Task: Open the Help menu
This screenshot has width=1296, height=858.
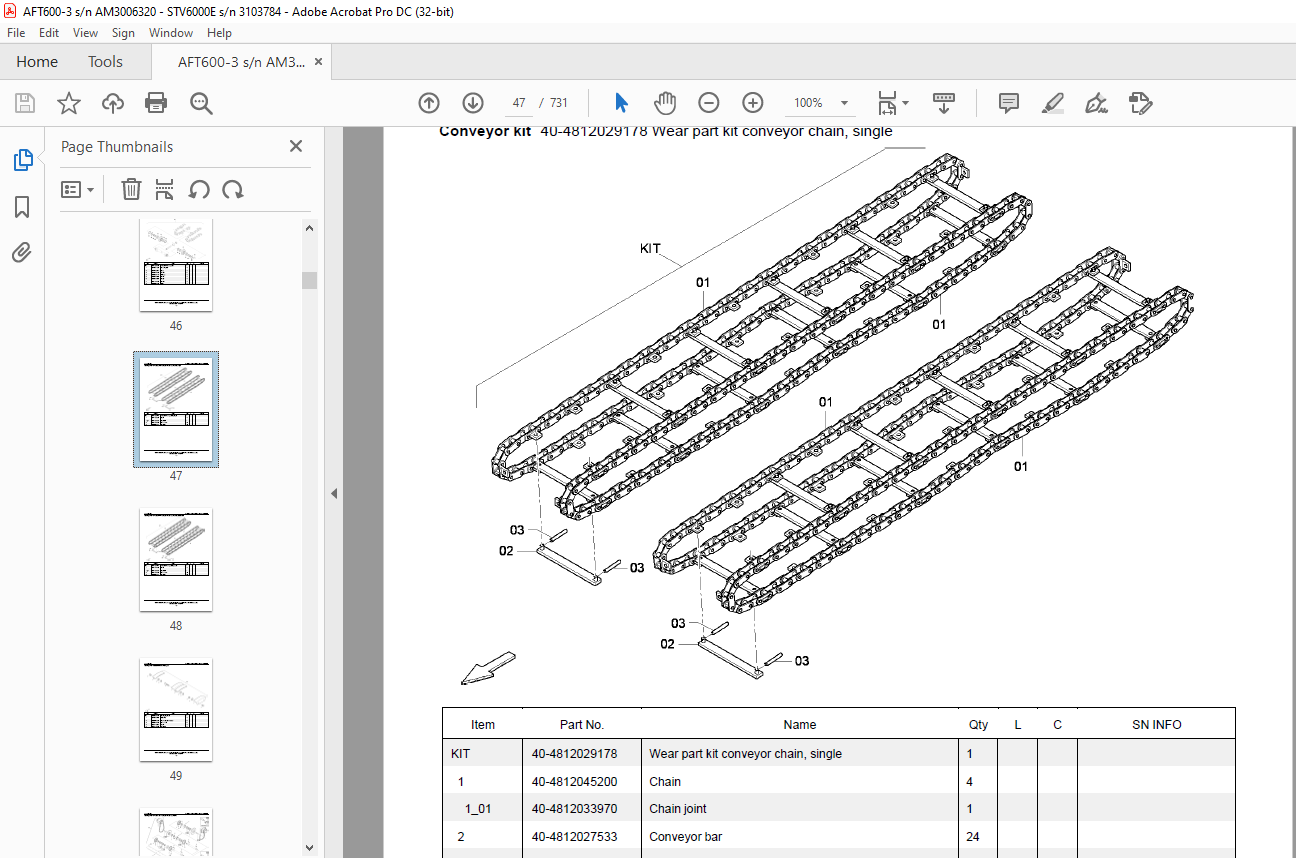Action: [x=219, y=33]
